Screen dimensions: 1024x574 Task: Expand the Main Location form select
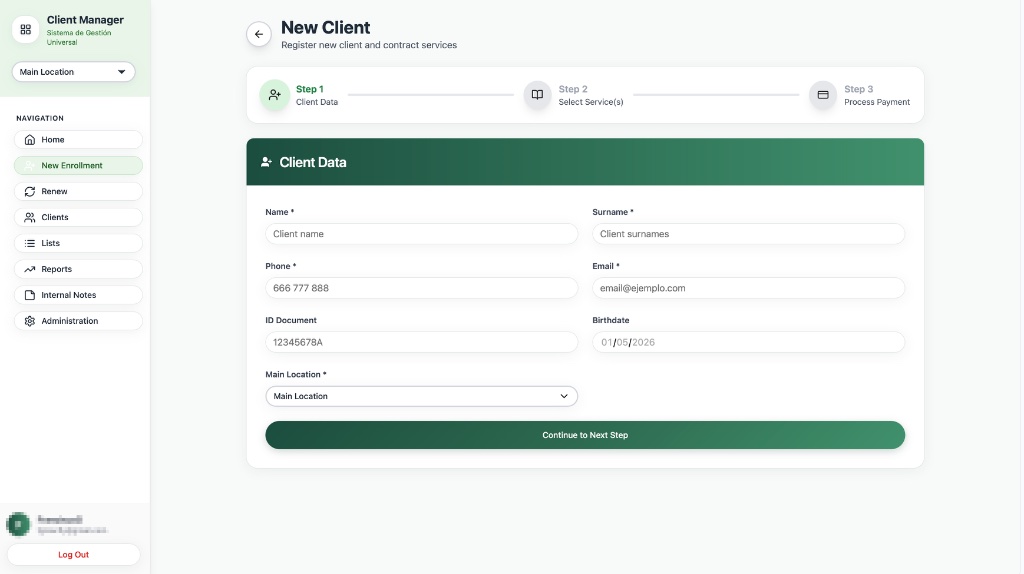(421, 396)
